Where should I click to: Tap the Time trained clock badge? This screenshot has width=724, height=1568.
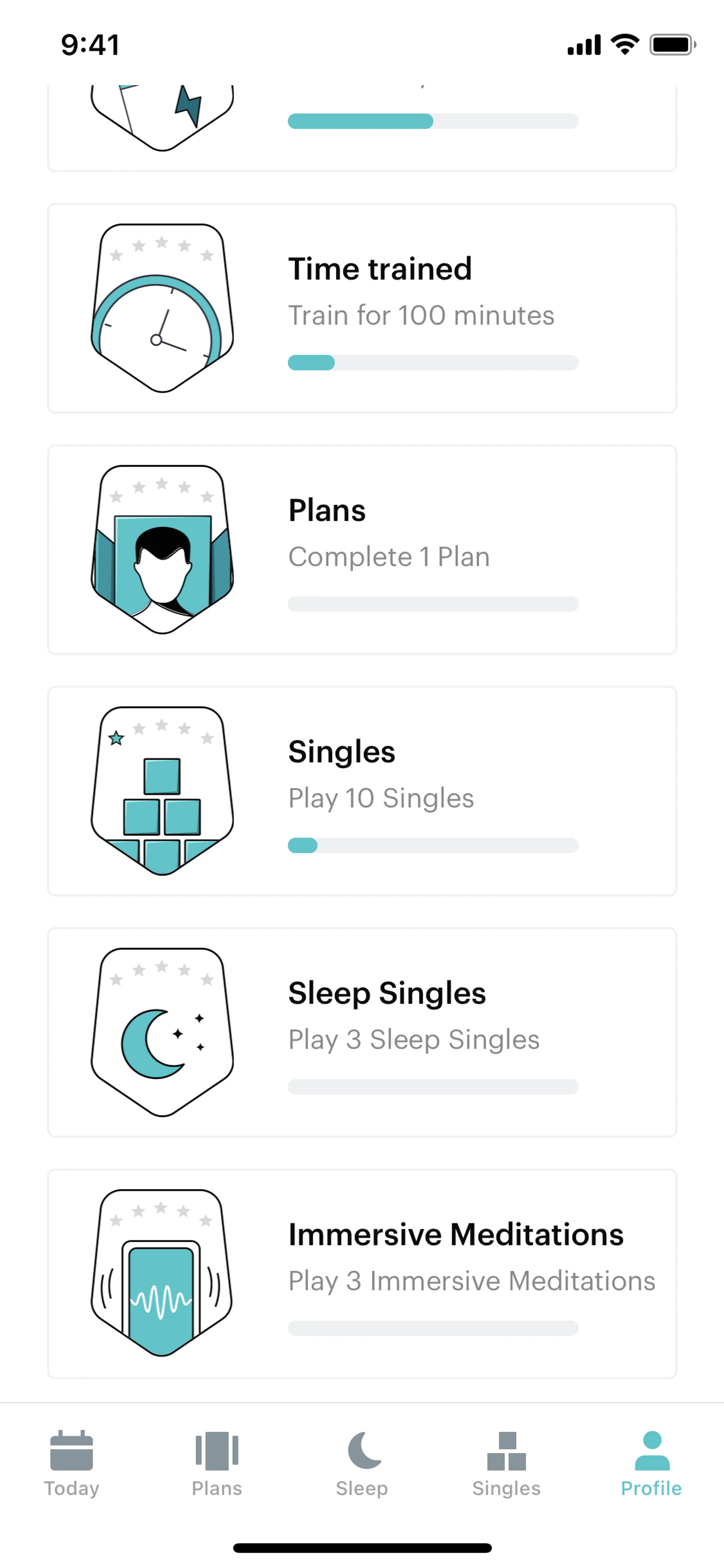pos(162,308)
